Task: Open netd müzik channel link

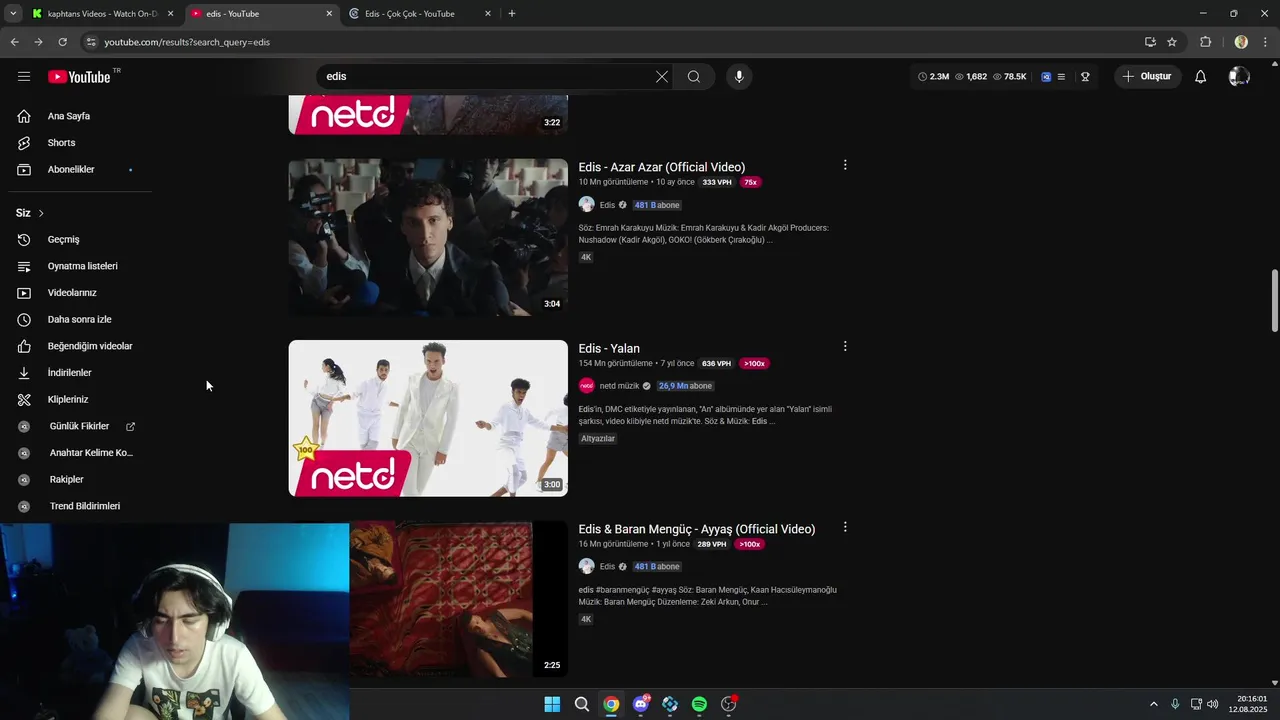Action: [619, 386]
